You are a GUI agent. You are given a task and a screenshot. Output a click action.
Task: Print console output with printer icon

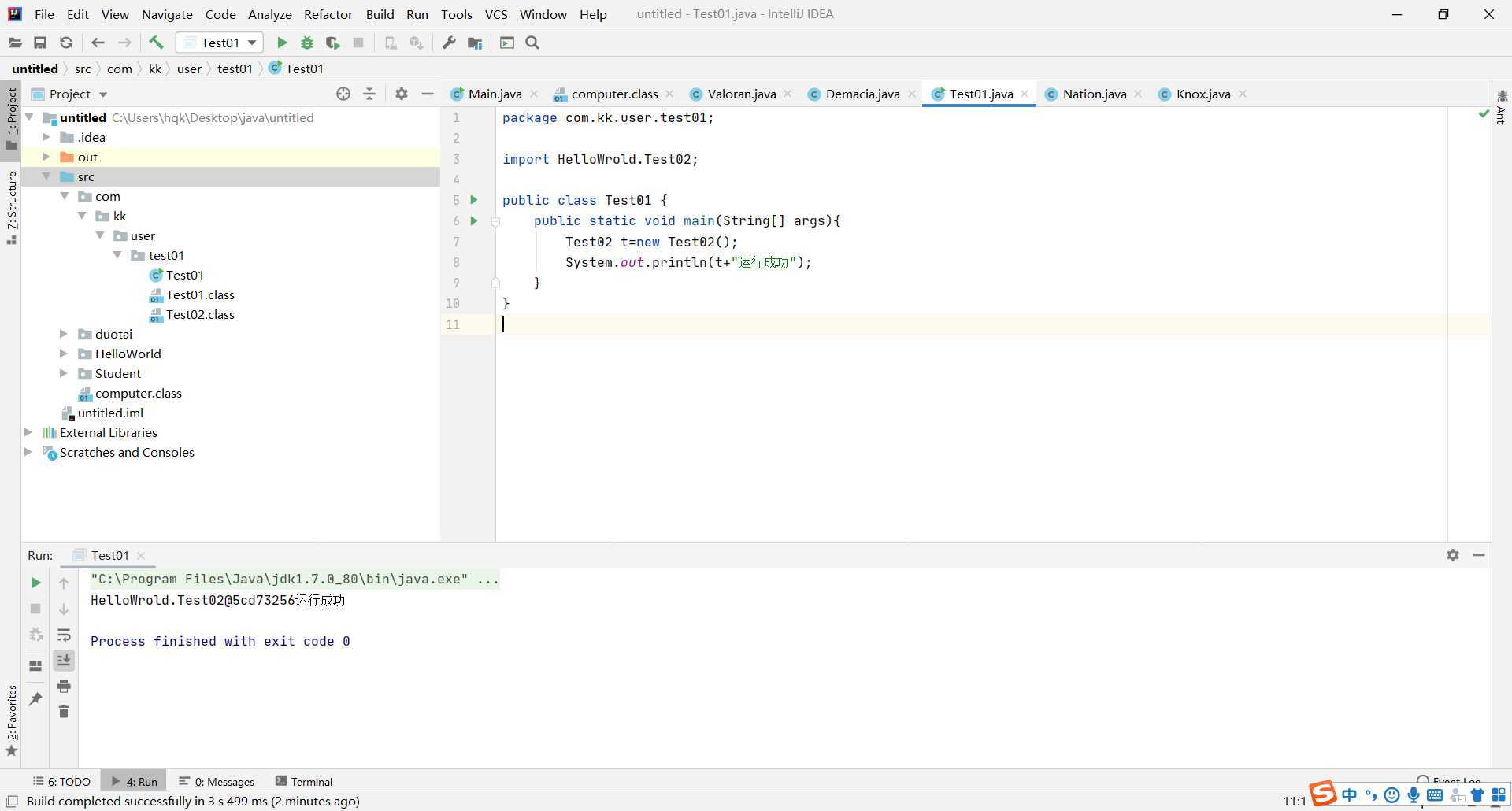[x=64, y=687]
